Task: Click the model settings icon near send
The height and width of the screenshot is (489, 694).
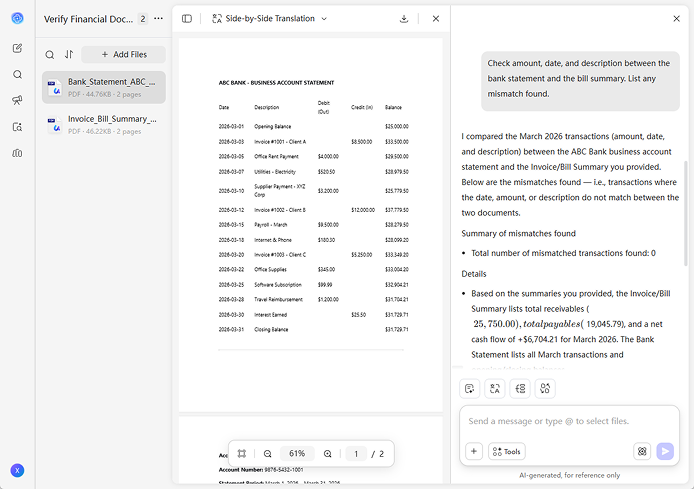Action: pyautogui.click(x=642, y=451)
